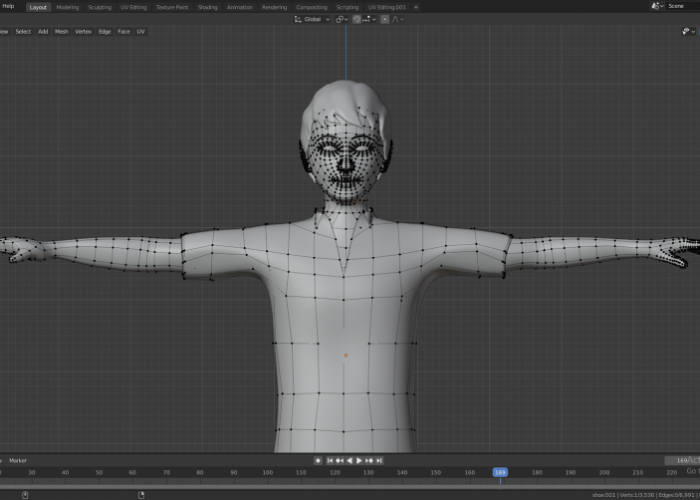This screenshot has width=700, height=500.
Task: Add a new workspace with the plus icon
Action: point(416,7)
